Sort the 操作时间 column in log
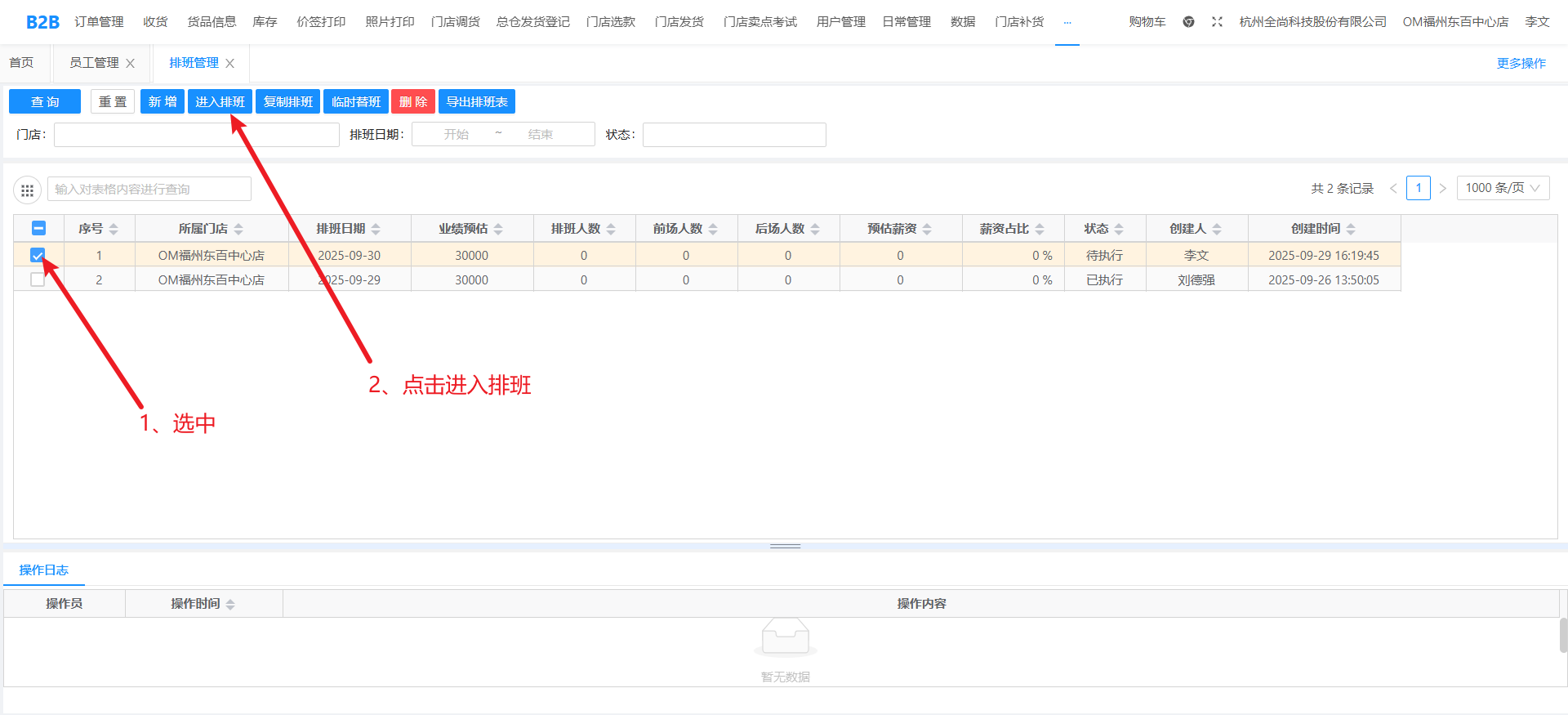Viewport: 1568px width, 715px height. coord(230,605)
